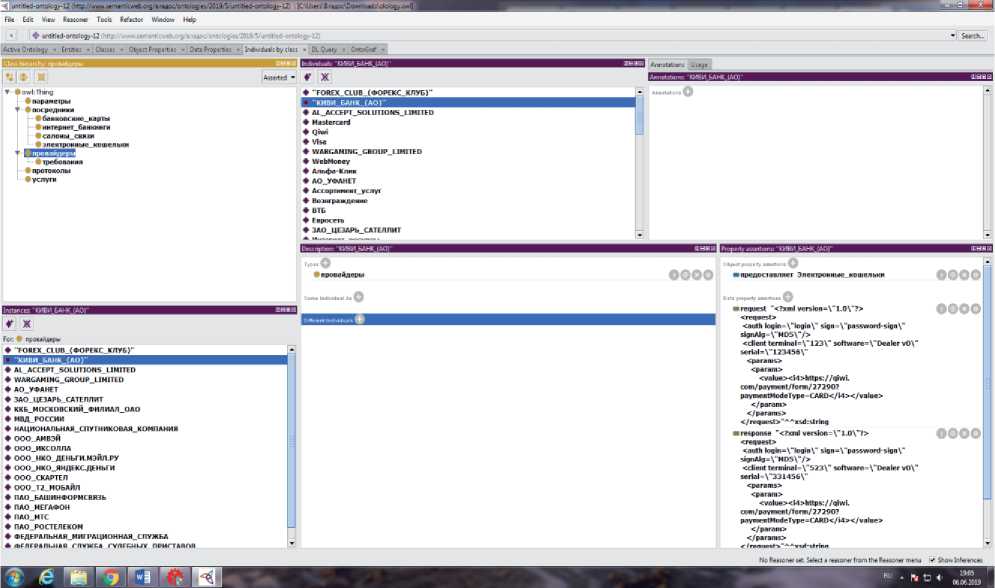Select ПАО_МЕГАФОН in Instances list
Viewport: 995px width, 588px height.
click(42, 507)
